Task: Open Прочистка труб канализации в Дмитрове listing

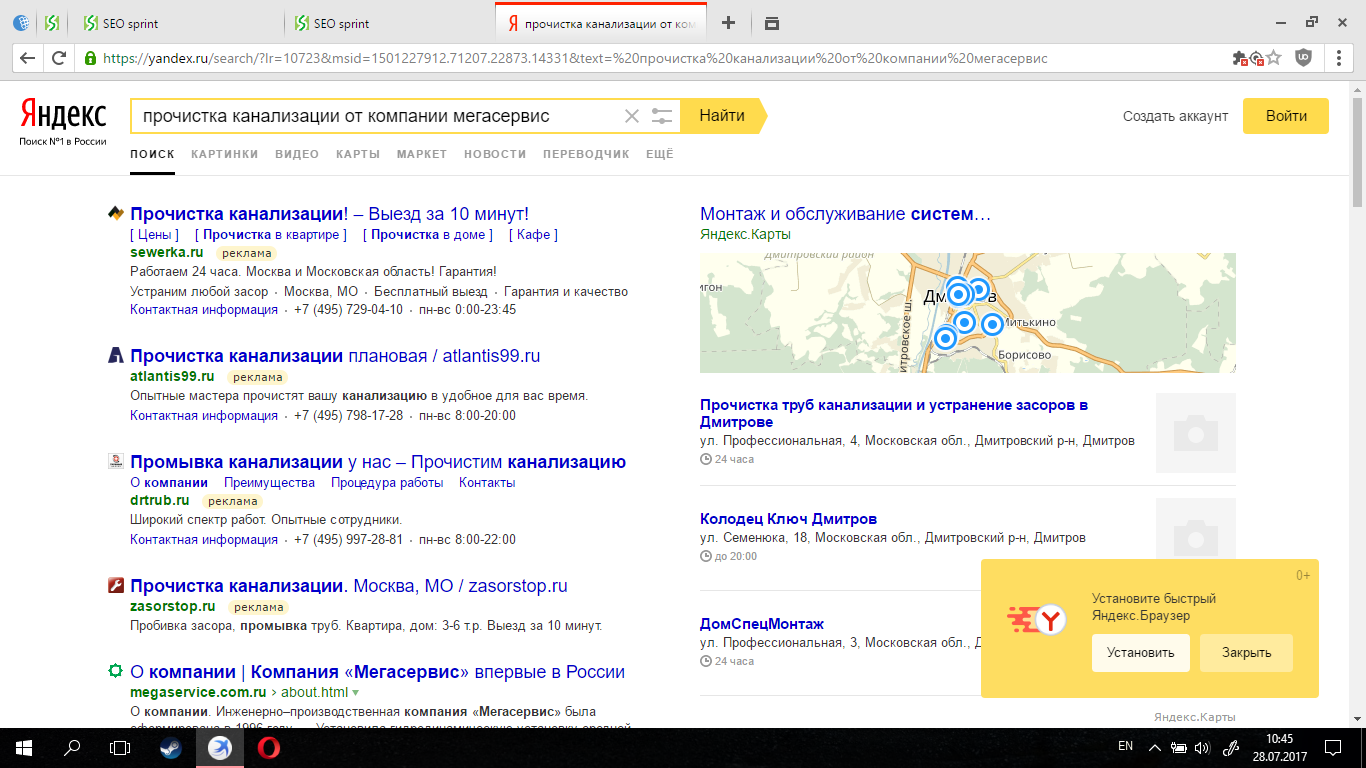Action: click(x=894, y=413)
